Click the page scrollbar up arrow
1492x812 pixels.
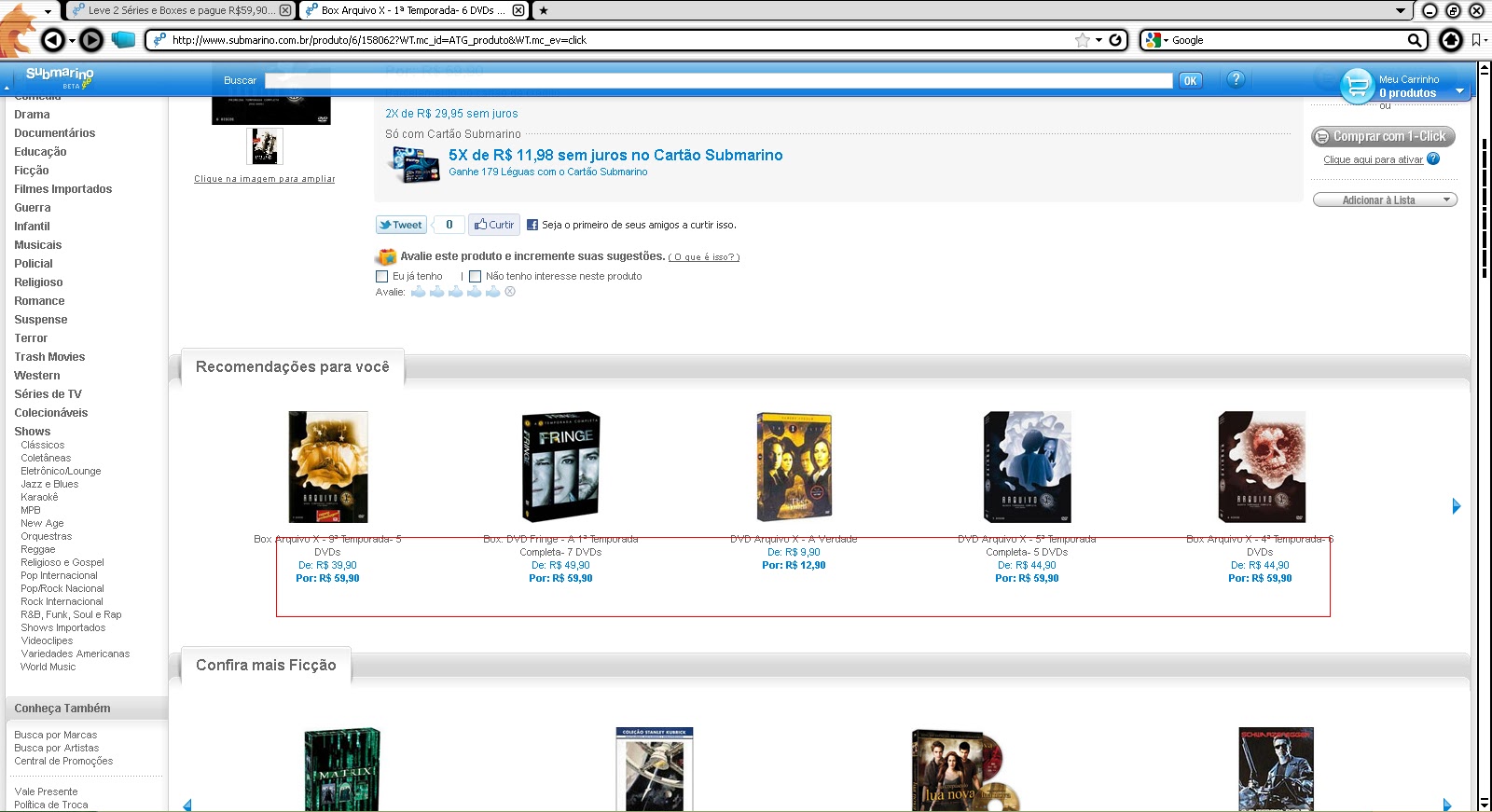click(1484, 69)
